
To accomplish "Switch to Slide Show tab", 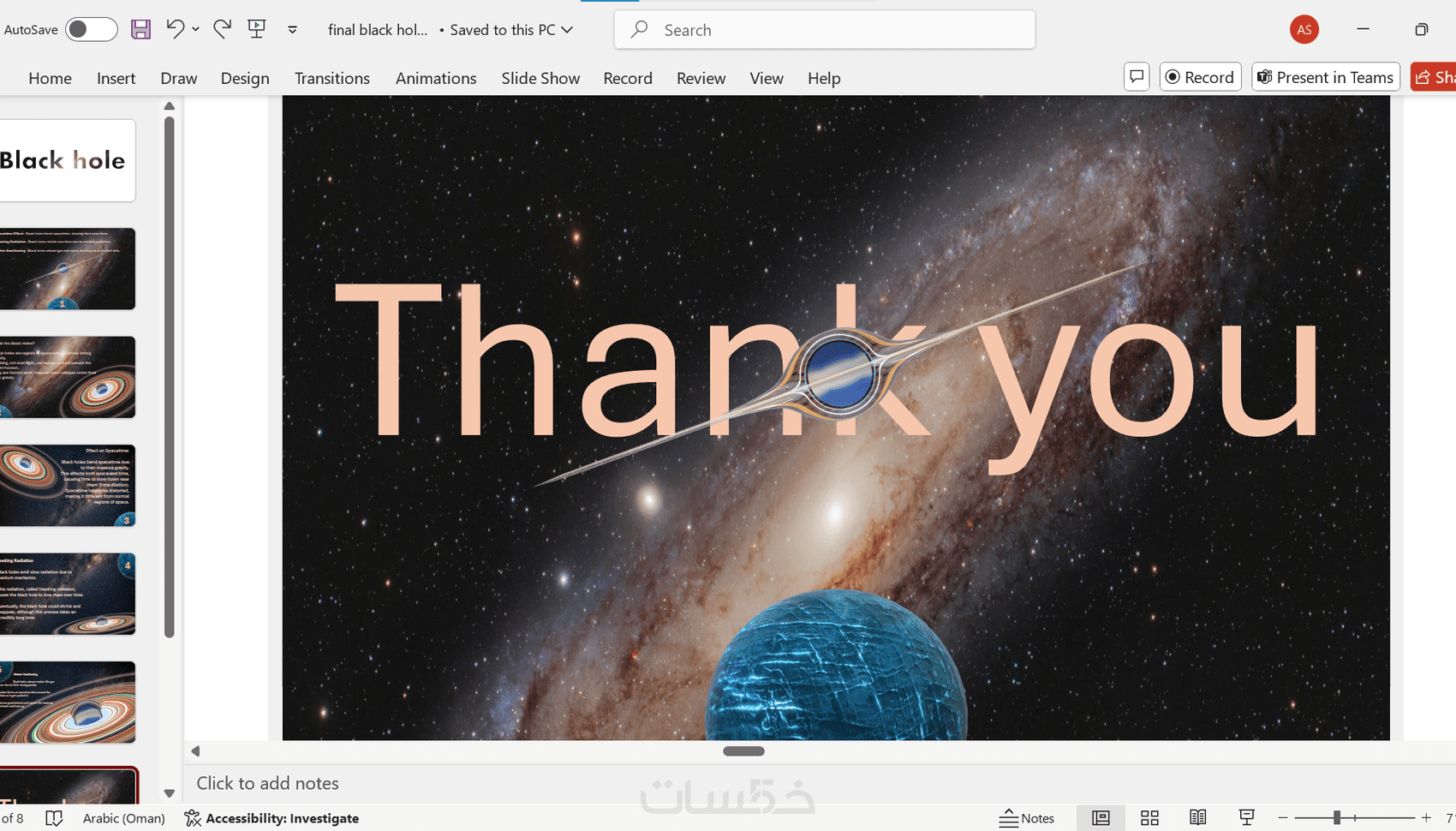I will pos(540,78).
